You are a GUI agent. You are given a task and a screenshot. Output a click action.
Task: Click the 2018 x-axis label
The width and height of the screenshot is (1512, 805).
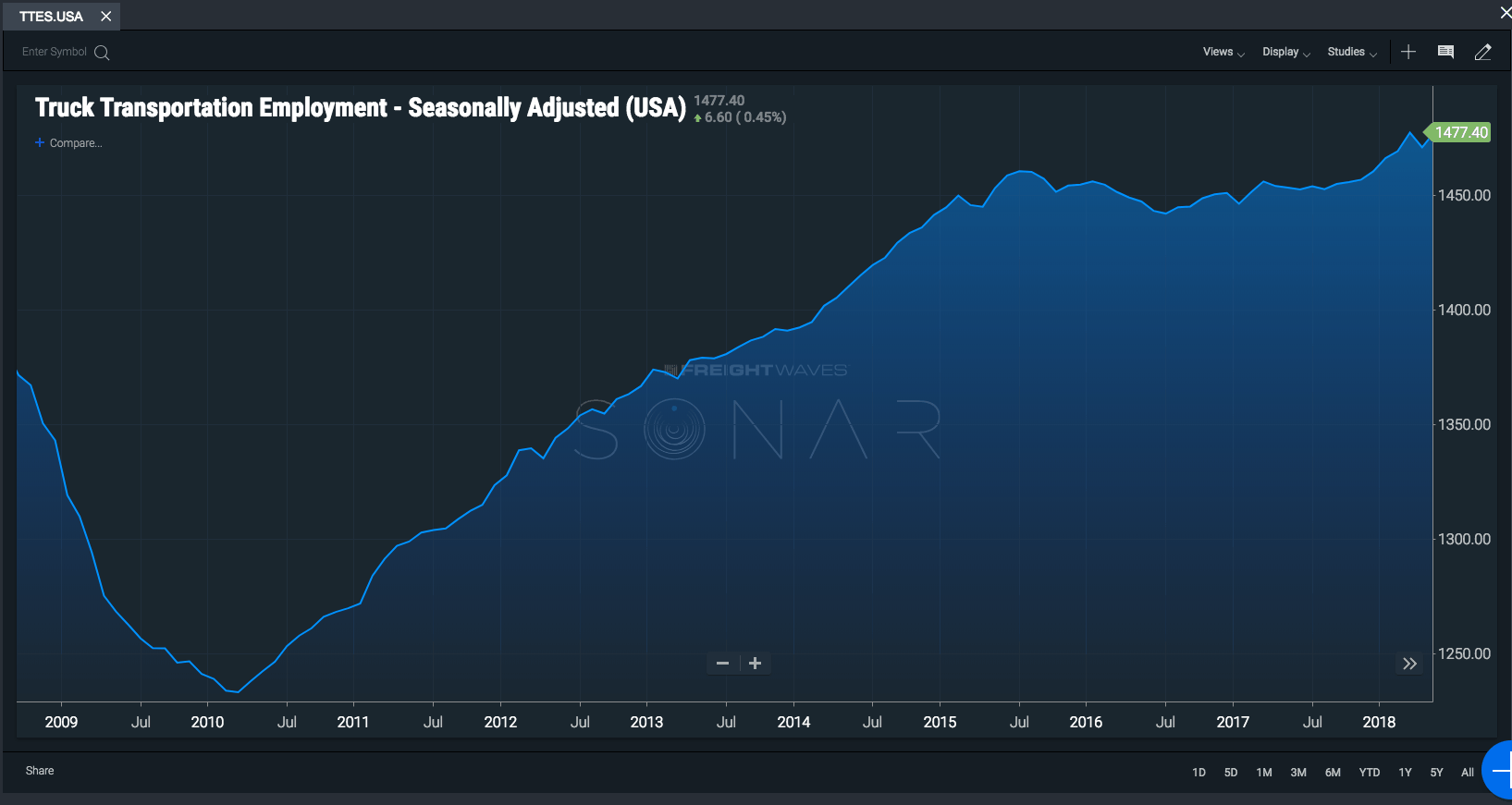coord(1379,722)
